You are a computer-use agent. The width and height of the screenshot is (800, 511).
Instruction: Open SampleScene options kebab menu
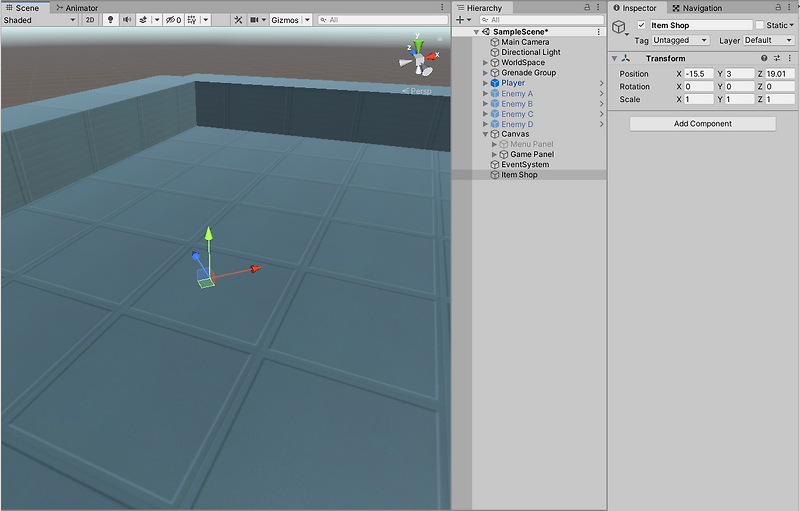click(598, 32)
